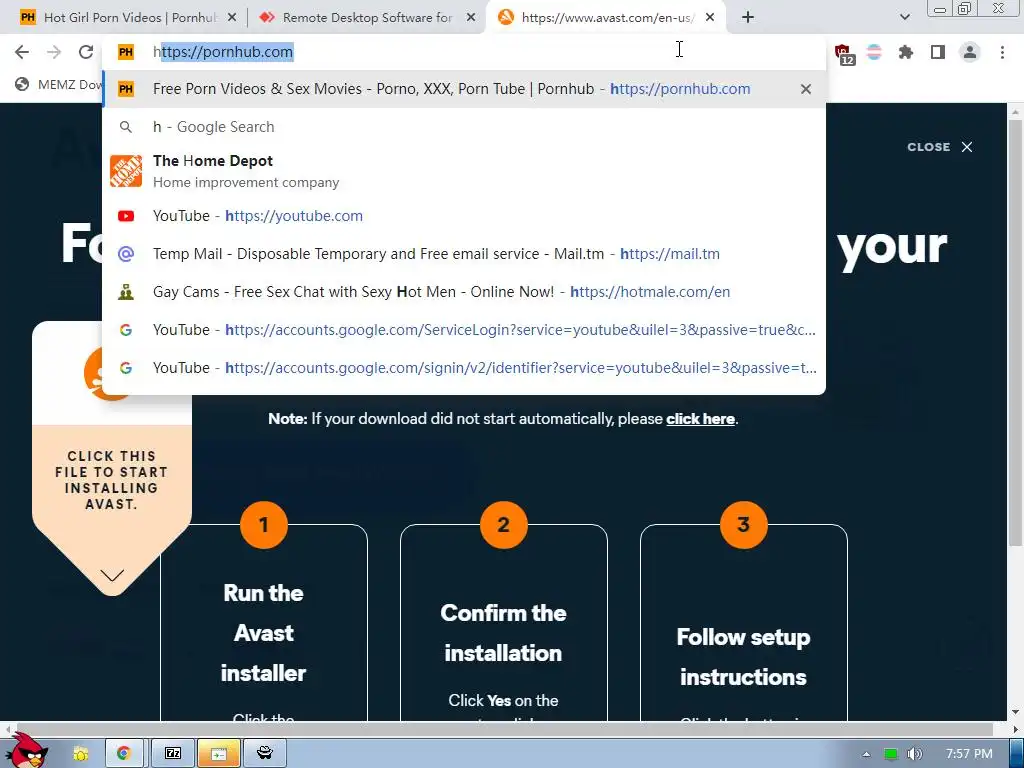Click the Mail.tm at-sign icon
The image size is (1024, 768).
(126, 254)
